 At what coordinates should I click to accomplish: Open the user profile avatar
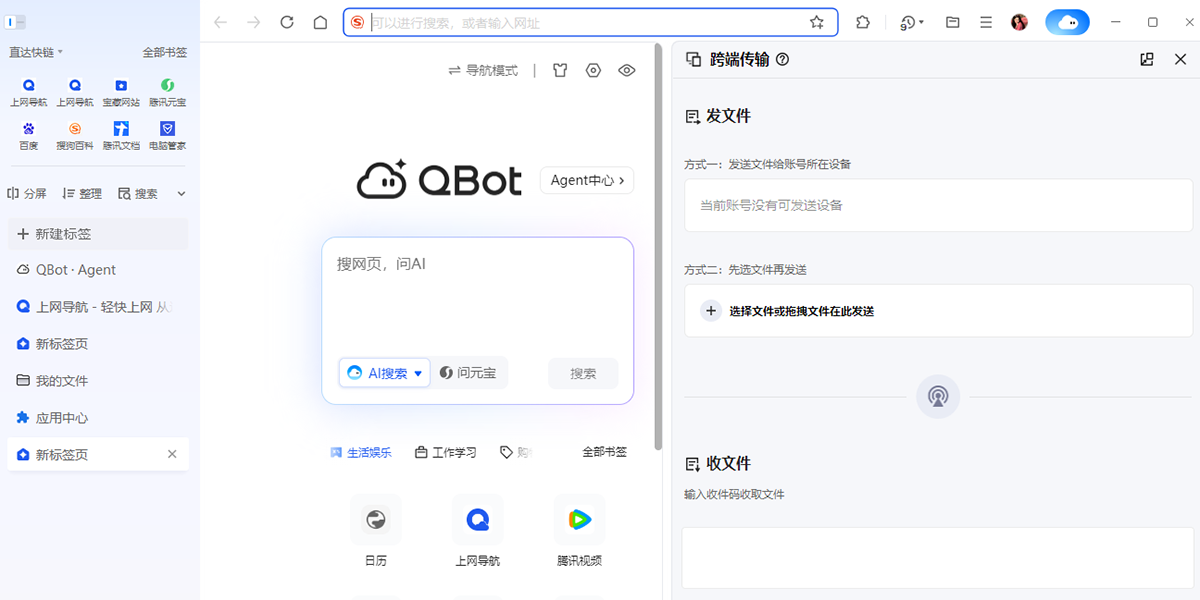tap(1020, 22)
